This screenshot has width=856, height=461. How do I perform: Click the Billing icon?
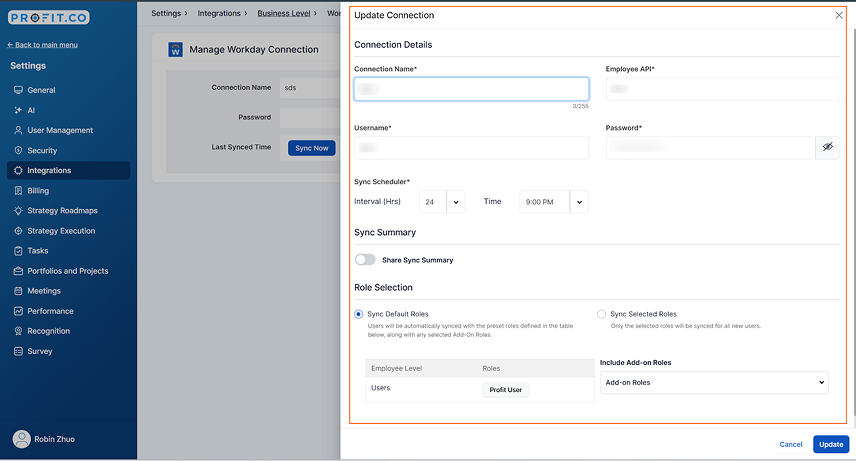[18, 191]
